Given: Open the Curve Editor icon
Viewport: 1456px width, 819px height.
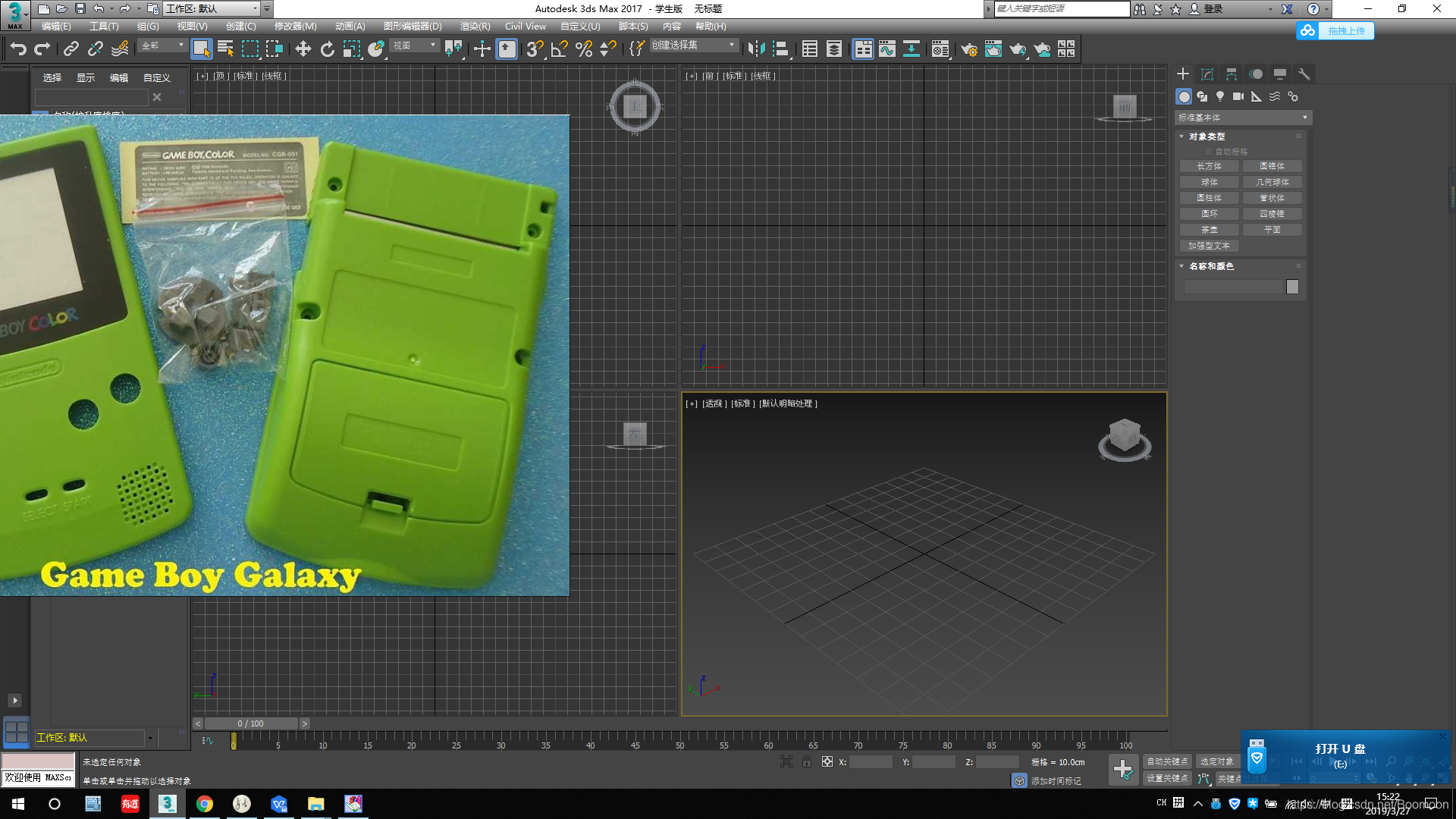Looking at the screenshot, I should click(887, 49).
